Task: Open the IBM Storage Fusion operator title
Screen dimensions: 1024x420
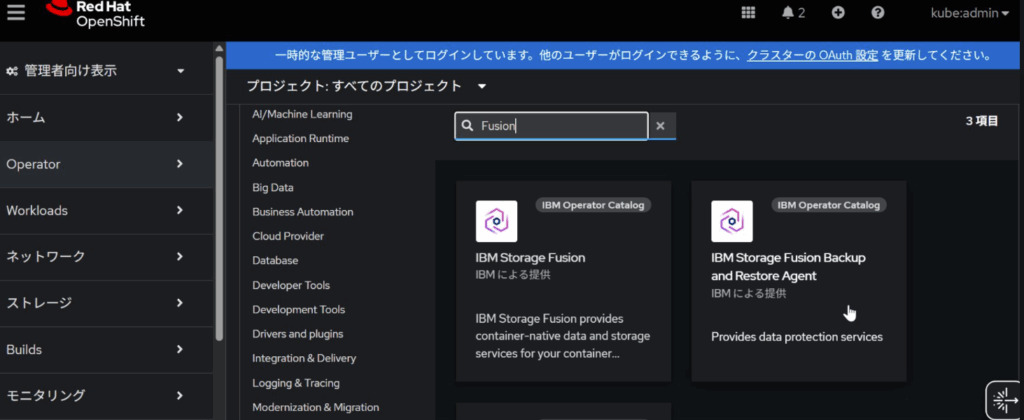Action: (530, 258)
